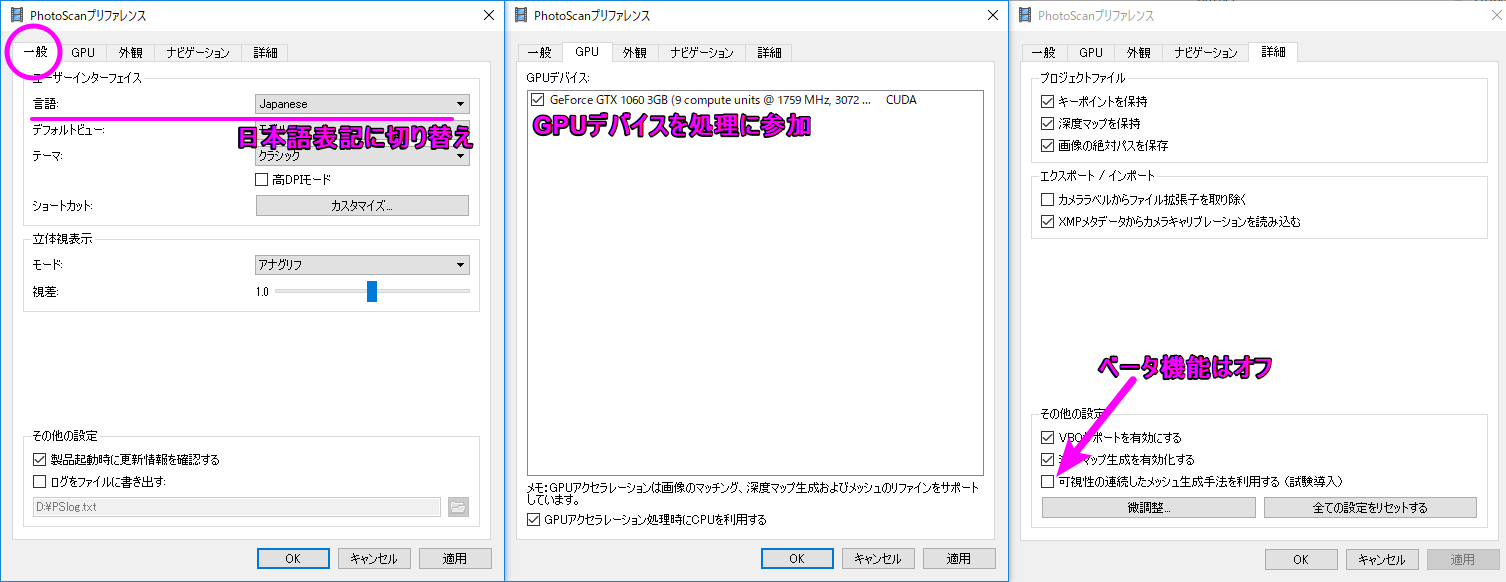This screenshot has width=1506, height=582.
Task: Click the CUDA label in the GPU list
Action: [901, 100]
